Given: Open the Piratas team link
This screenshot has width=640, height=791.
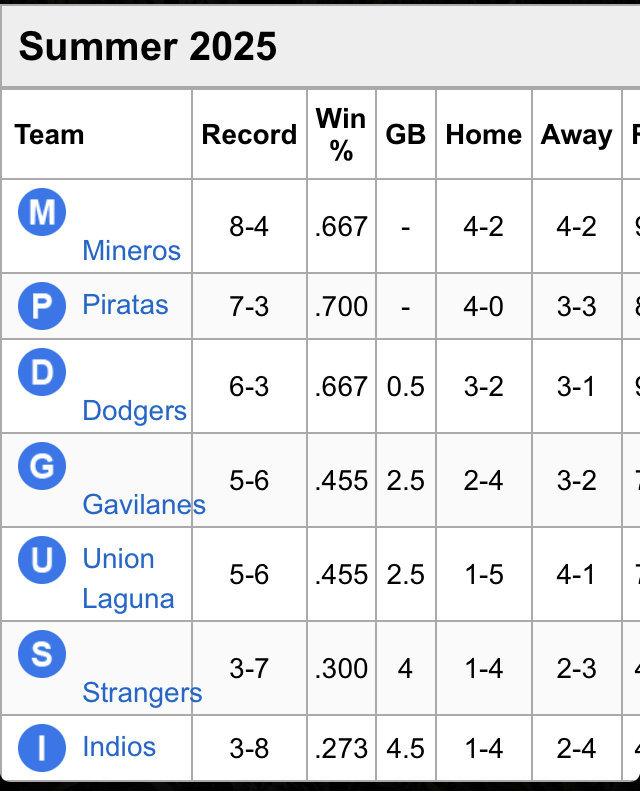Looking at the screenshot, I should click(125, 305).
